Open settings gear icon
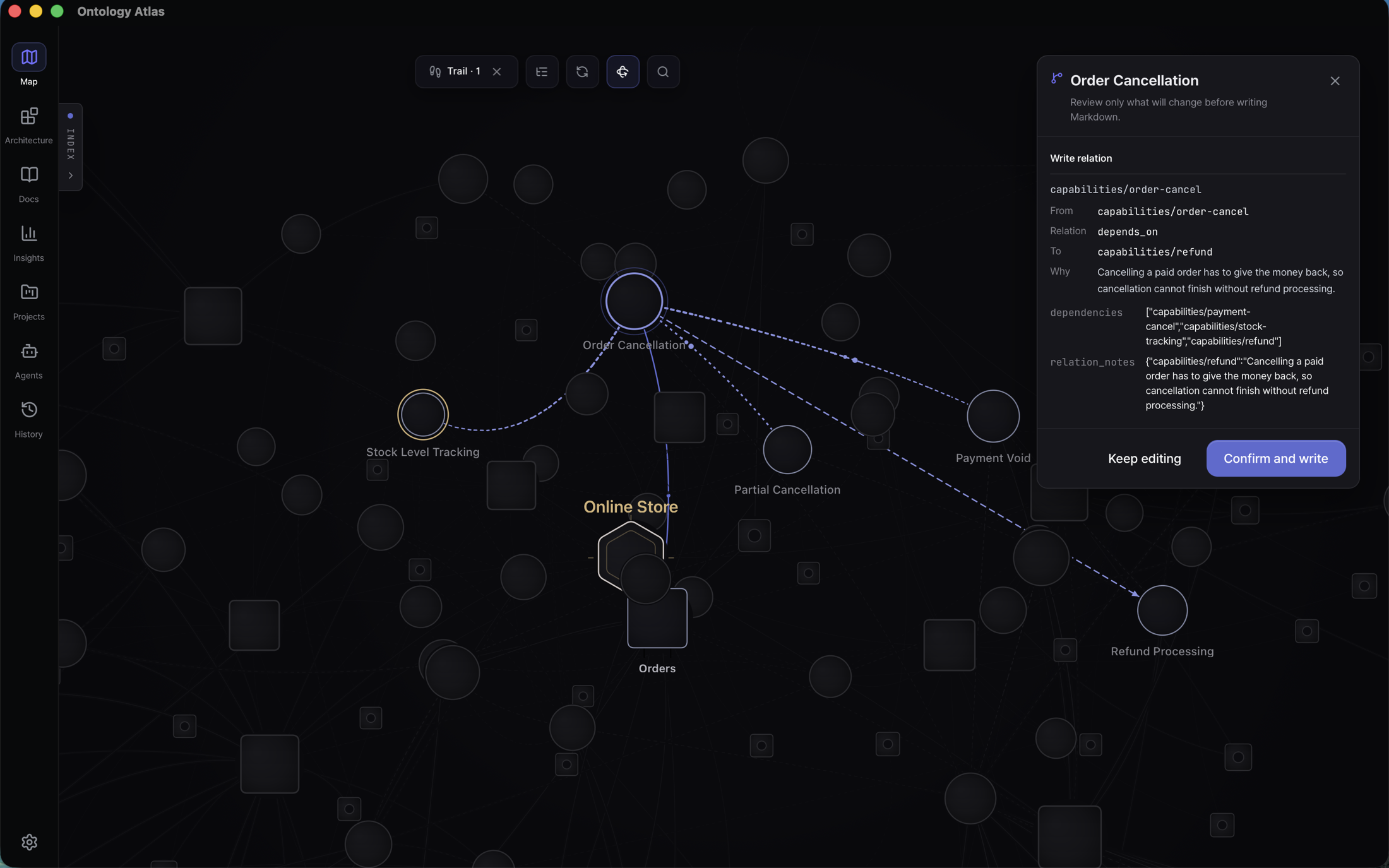 point(29,841)
